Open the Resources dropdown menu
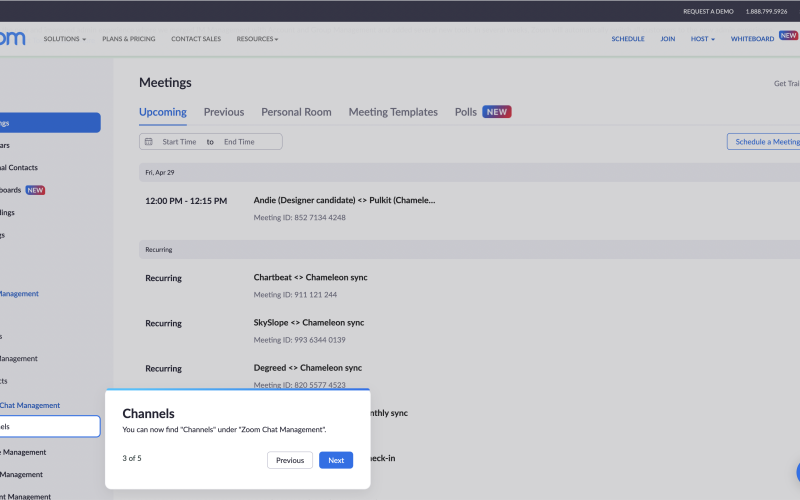 pos(257,39)
